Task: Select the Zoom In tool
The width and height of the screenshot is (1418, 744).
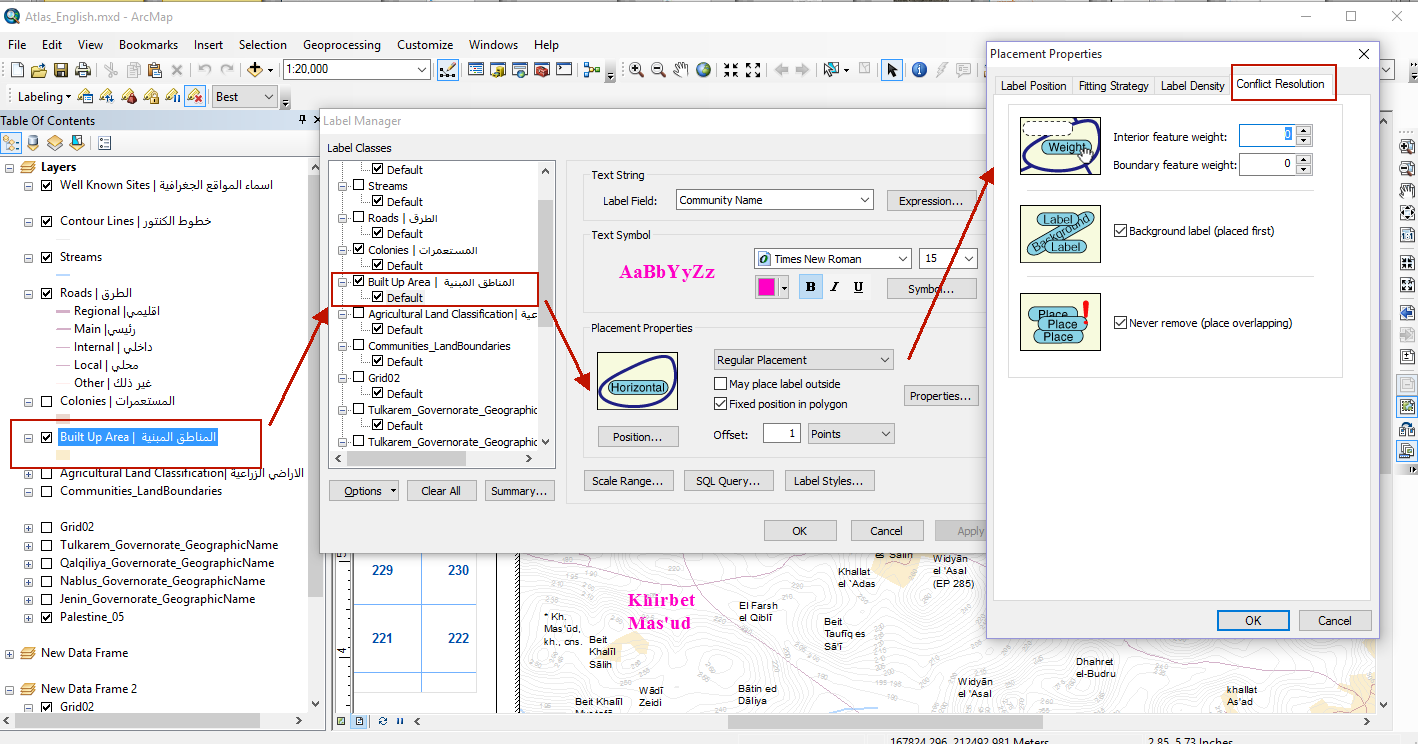Action: 636,70
